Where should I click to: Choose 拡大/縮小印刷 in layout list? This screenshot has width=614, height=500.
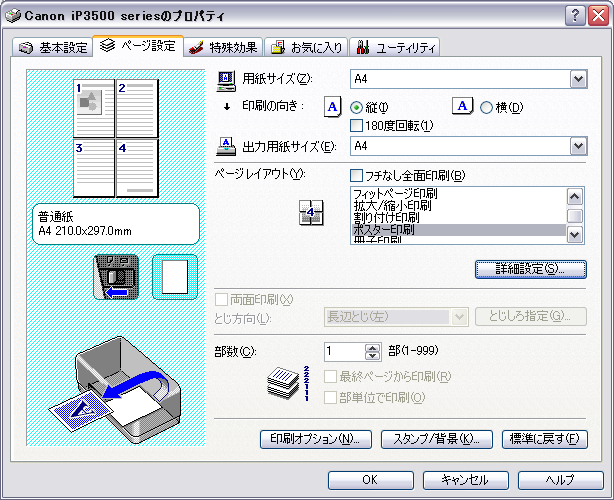coord(459,206)
